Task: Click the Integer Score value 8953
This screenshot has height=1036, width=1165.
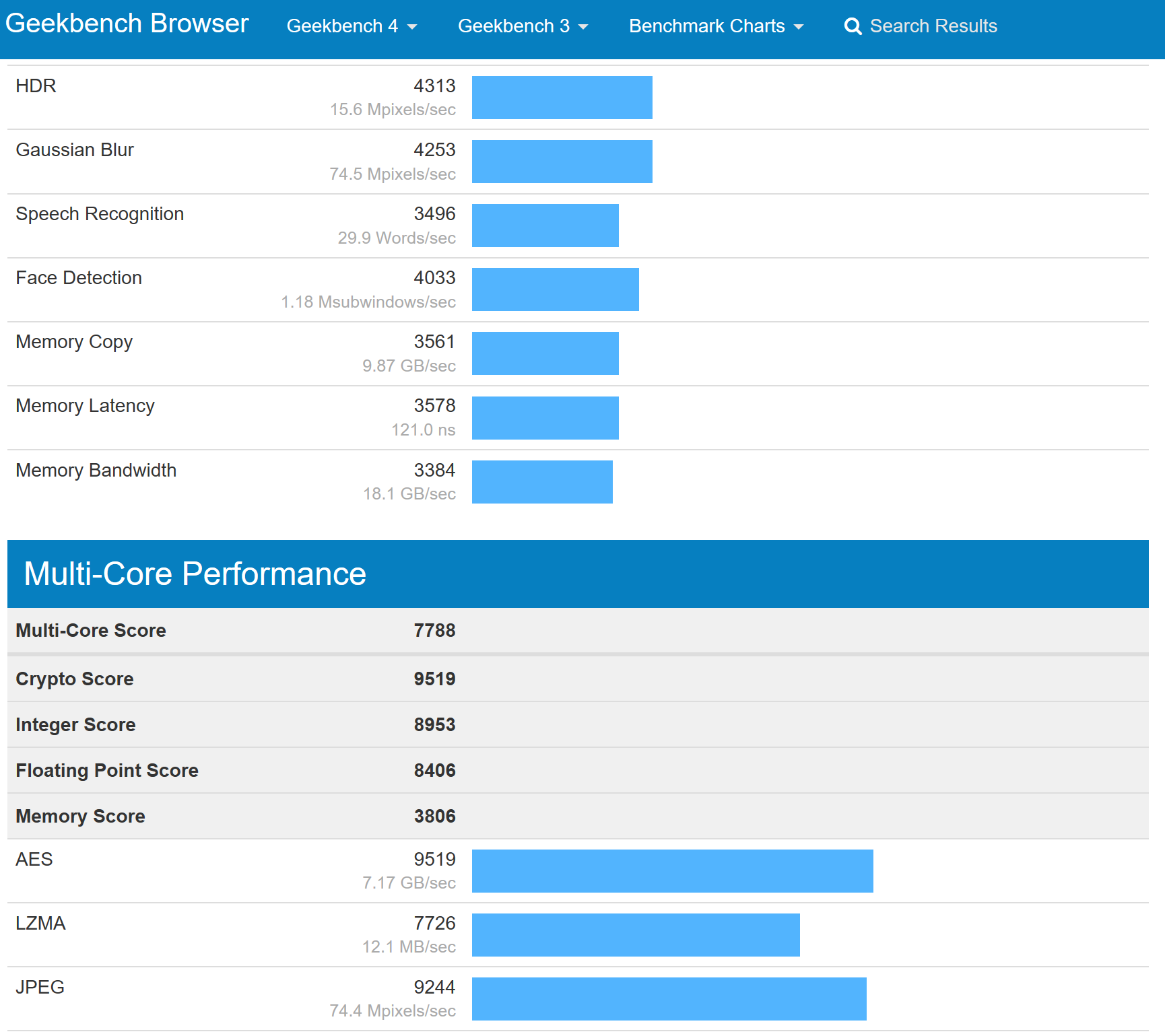Action: point(434,725)
